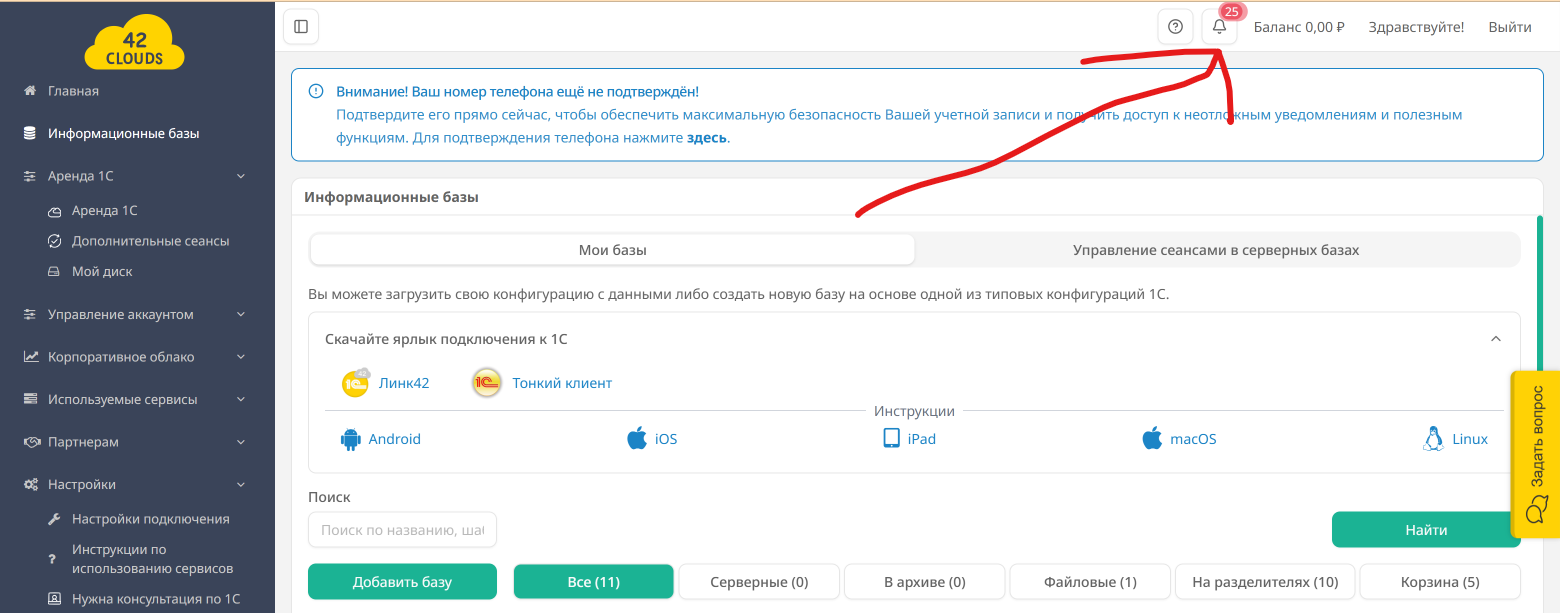Image resolution: width=1560 pixels, height=613 pixels.
Task: Click the search field for base name
Action: tap(402, 530)
